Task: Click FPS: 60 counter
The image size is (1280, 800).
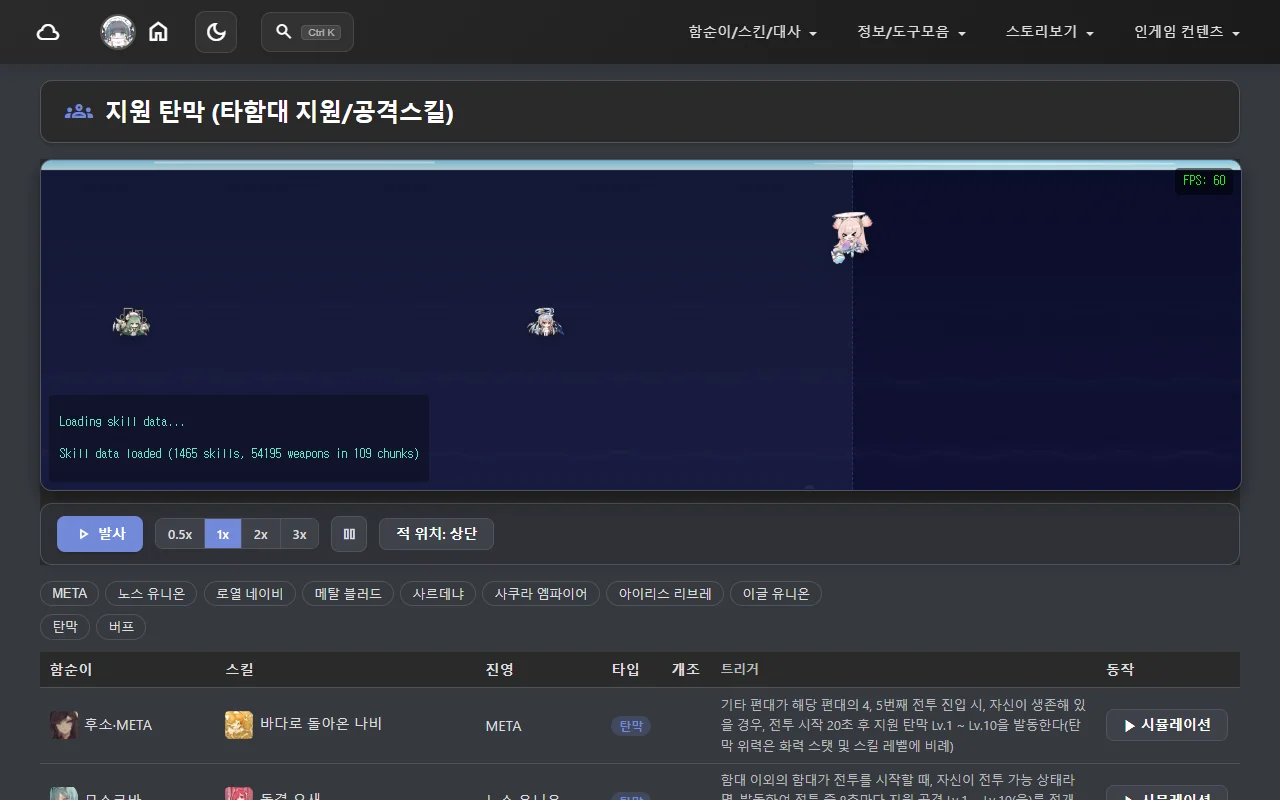Action: (1204, 181)
